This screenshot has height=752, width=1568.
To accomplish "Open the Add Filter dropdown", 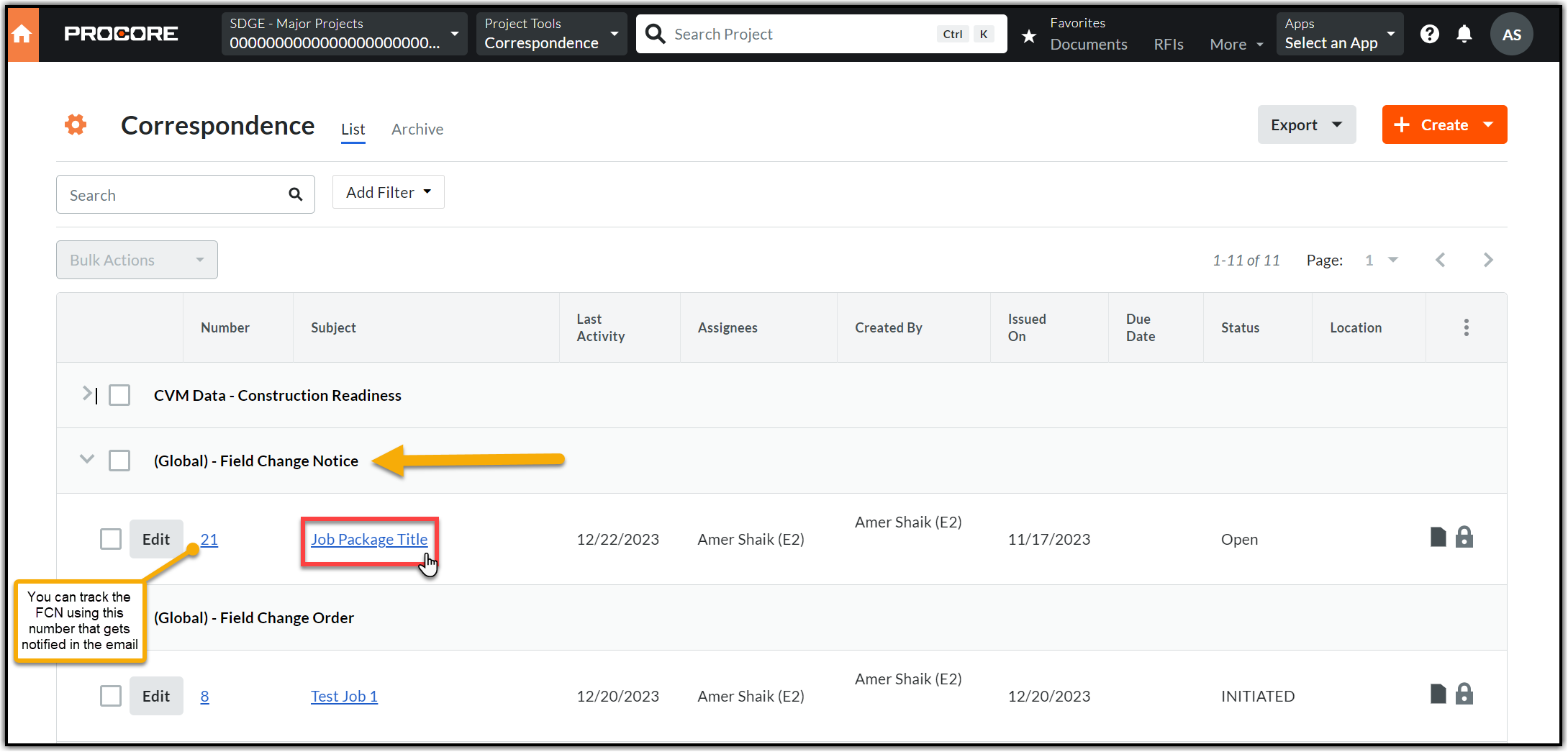I will (388, 192).
